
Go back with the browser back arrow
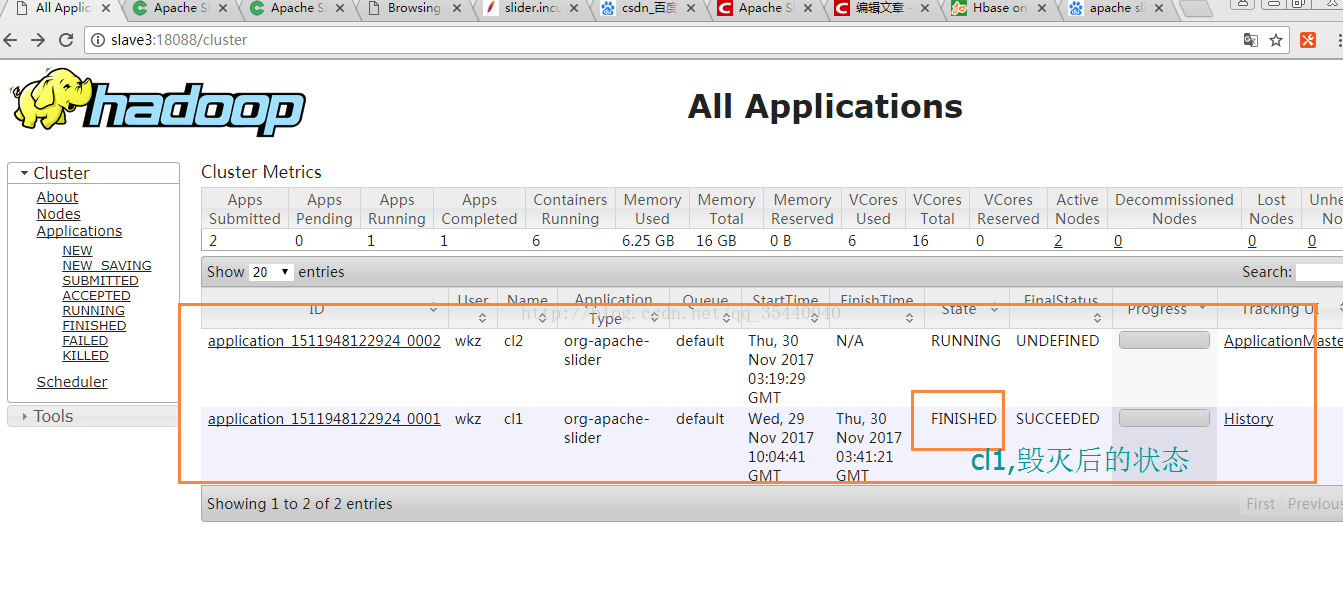pyautogui.click(x=11, y=40)
